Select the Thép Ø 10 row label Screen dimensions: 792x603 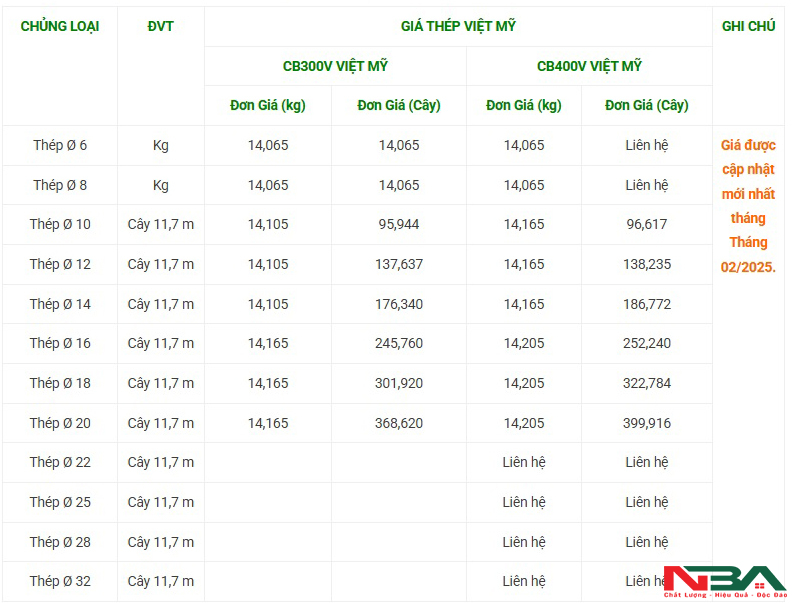[60, 224]
